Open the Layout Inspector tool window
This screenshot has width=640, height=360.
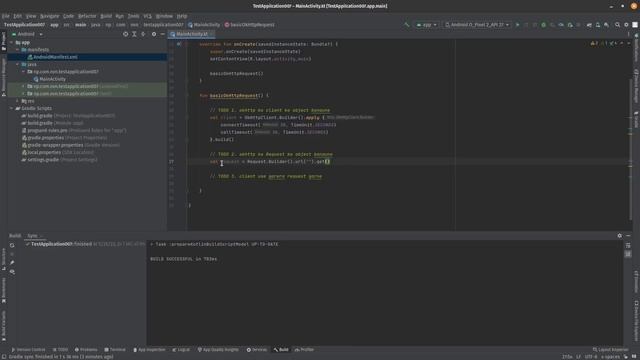point(611,350)
